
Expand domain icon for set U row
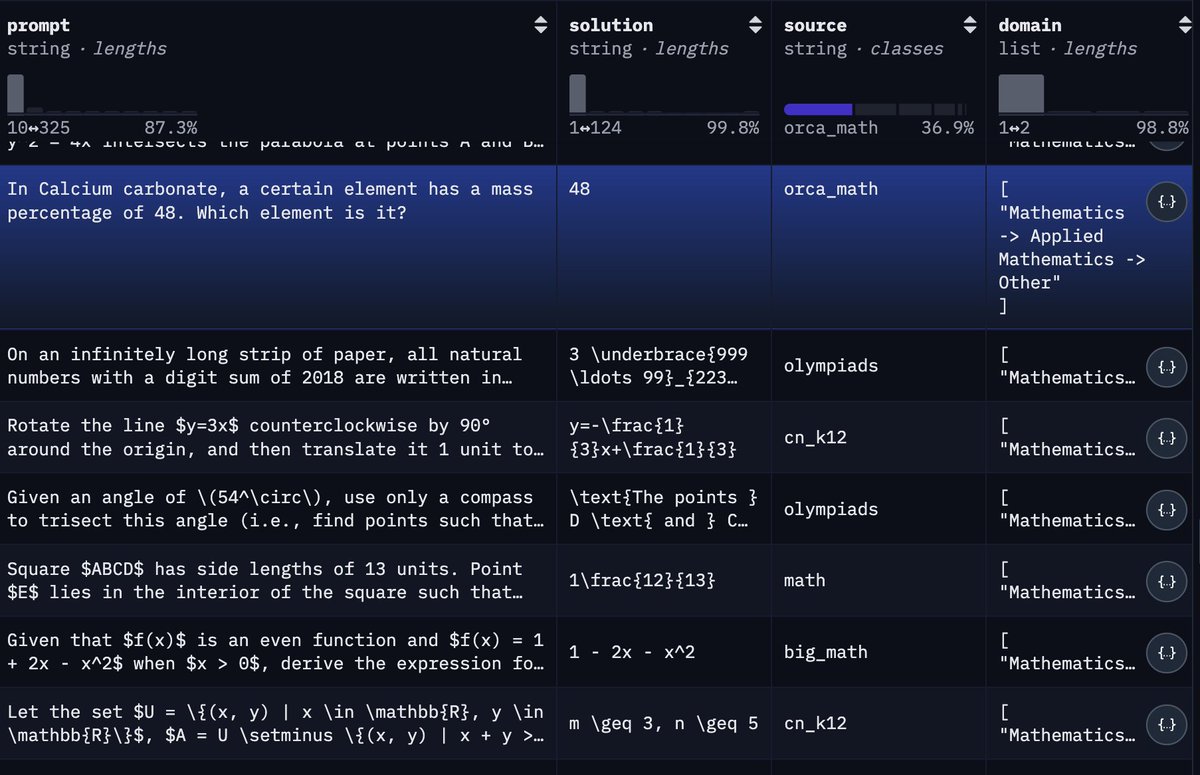pos(1165,724)
